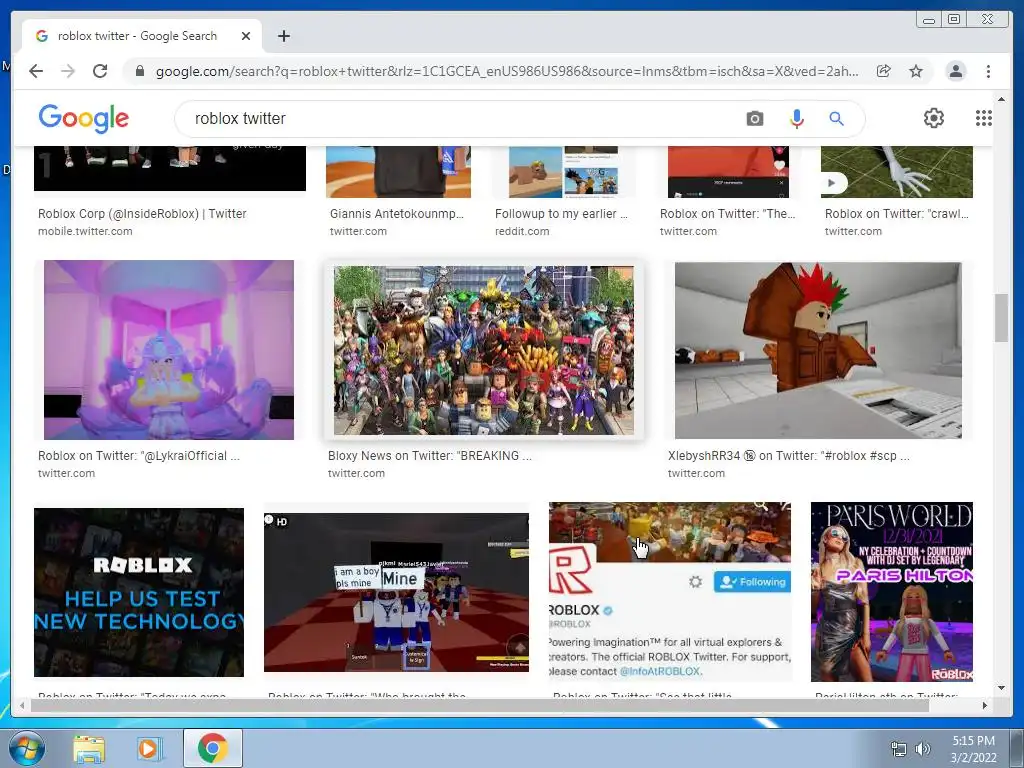Search by image using camera icon
This screenshot has height=768, width=1024.
pos(754,118)
